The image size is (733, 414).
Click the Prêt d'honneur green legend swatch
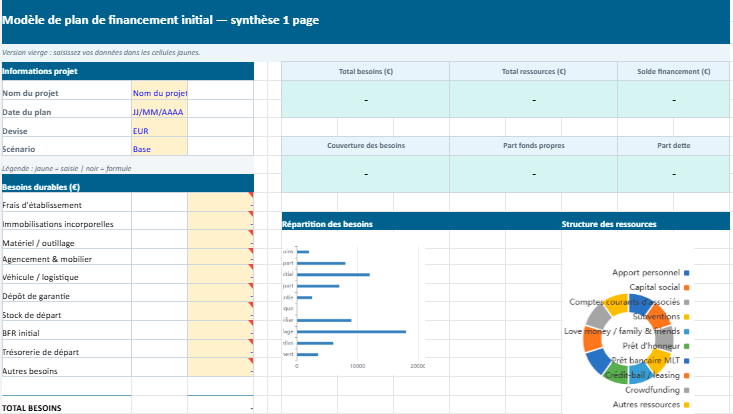pyautogui.click(x=688, y=346)
